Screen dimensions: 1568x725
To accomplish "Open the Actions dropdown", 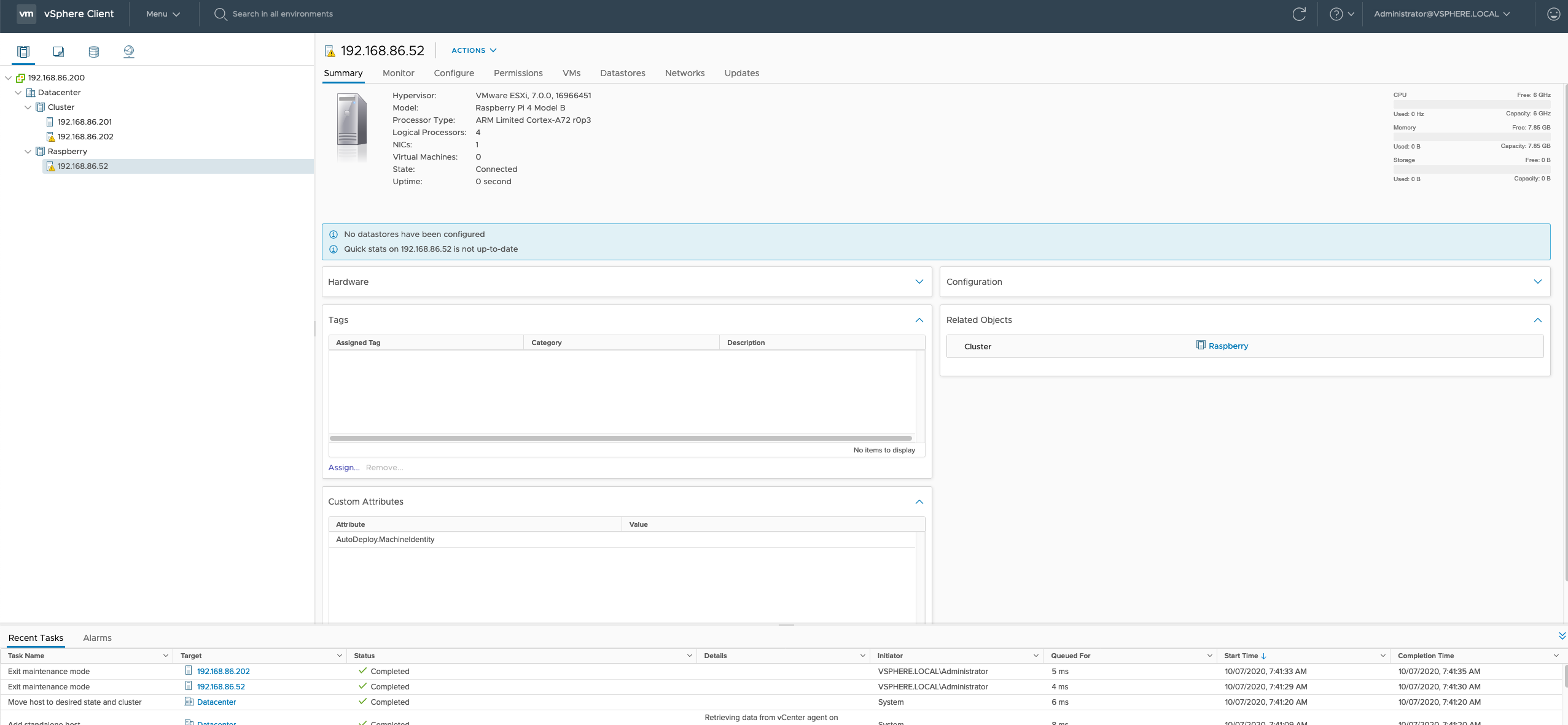I will (x=474, y=50).
